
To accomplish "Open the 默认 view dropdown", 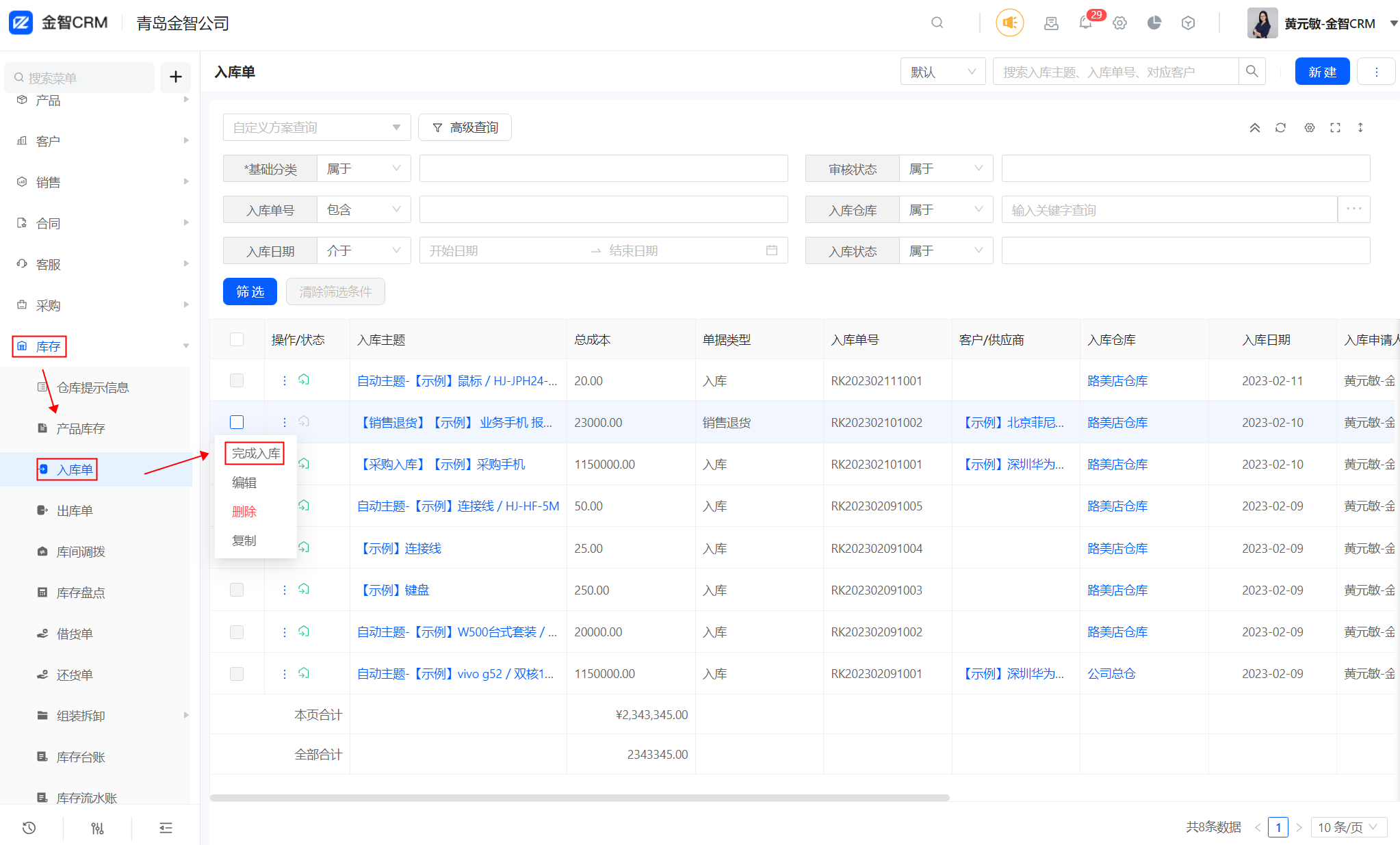I will pyautogui.click(x=943, y=71).
